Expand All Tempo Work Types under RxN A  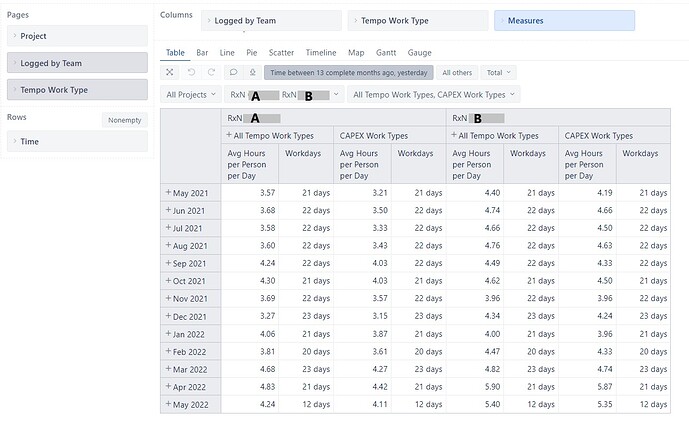(x=229, y=135)
